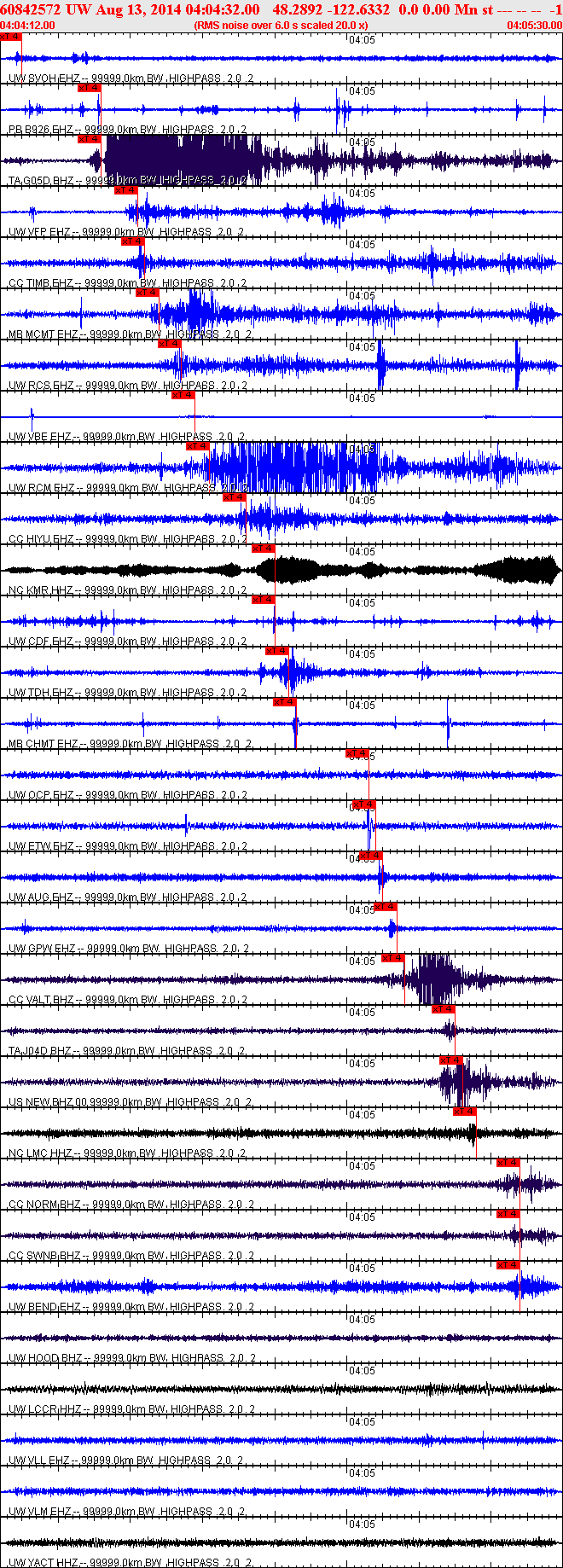Click the 'UW ETW EHZ' channel label
The width and height of the screenshot is (563, 1568).
point(40,846)
